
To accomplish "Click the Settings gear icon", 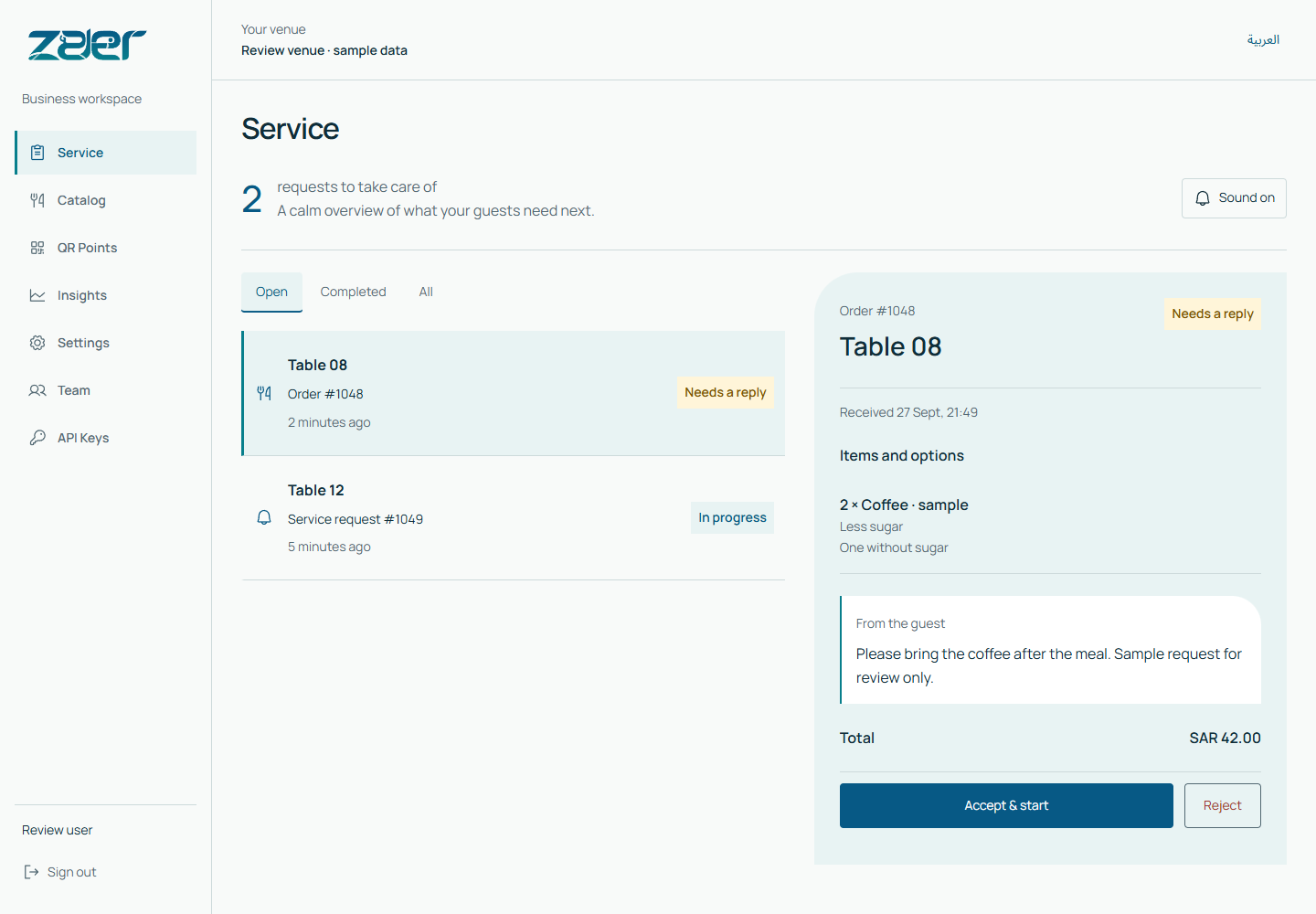I will (x=37, y=343).
